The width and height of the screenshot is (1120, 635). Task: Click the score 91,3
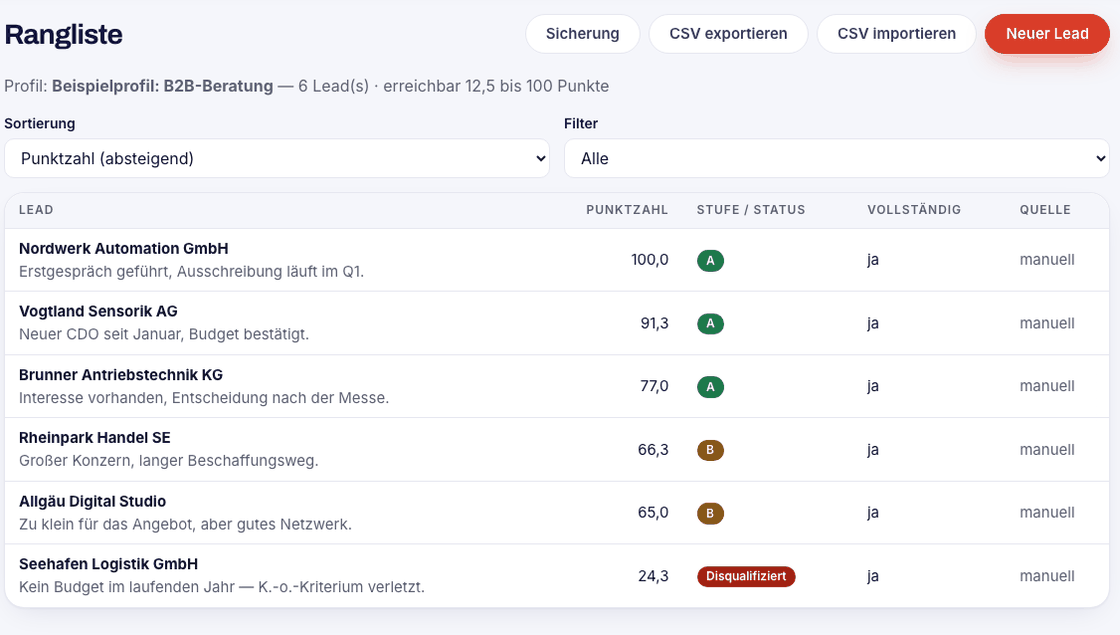654,324
